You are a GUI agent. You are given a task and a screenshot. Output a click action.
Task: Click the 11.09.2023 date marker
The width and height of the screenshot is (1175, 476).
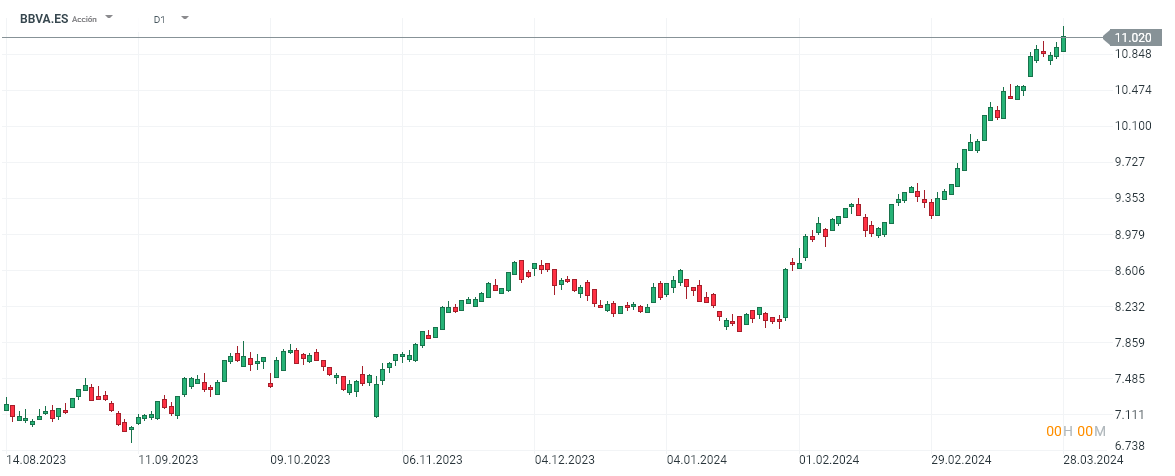click(168, 460)
